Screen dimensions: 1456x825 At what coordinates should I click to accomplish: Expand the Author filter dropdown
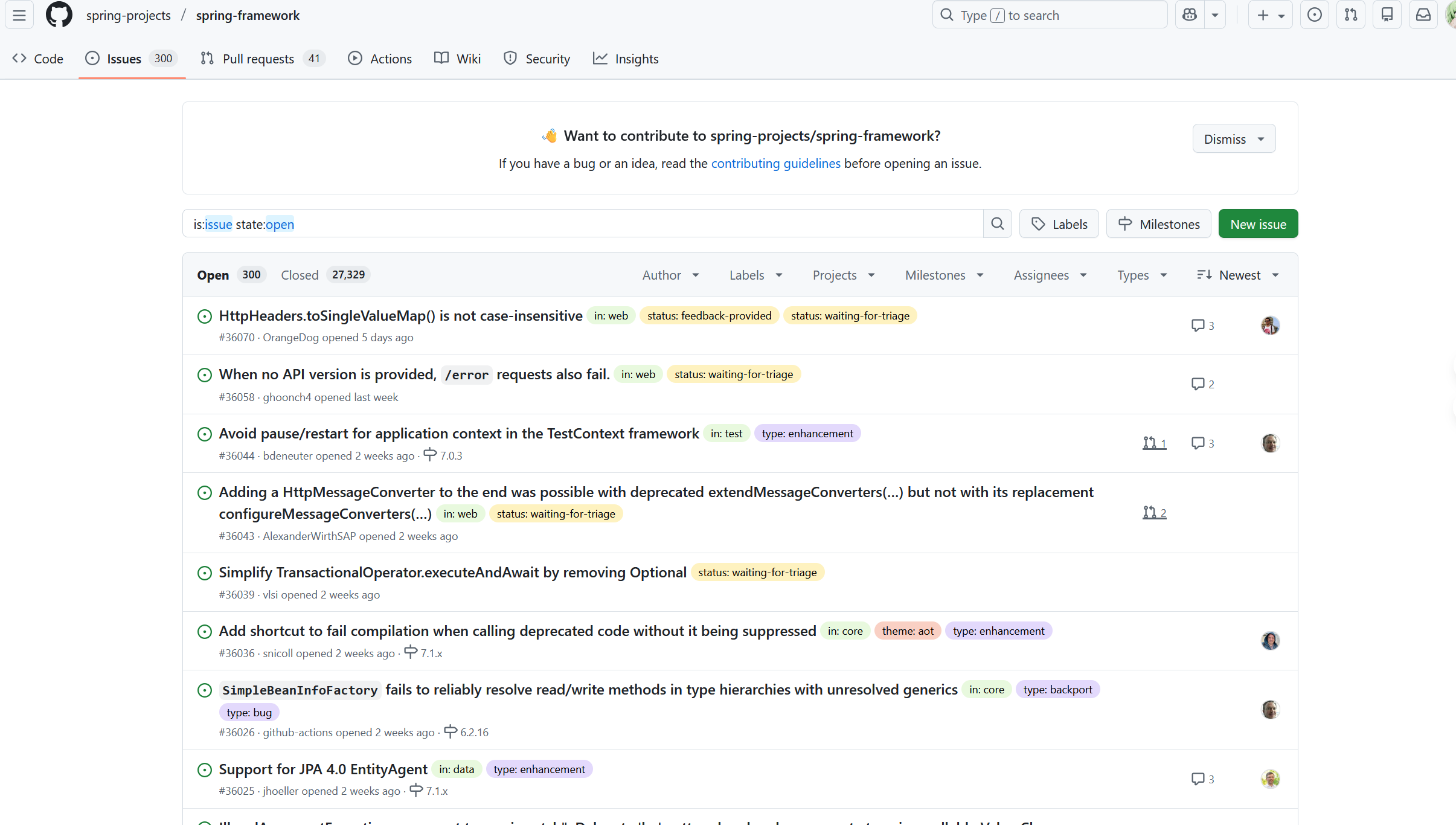tap(670, 275)
